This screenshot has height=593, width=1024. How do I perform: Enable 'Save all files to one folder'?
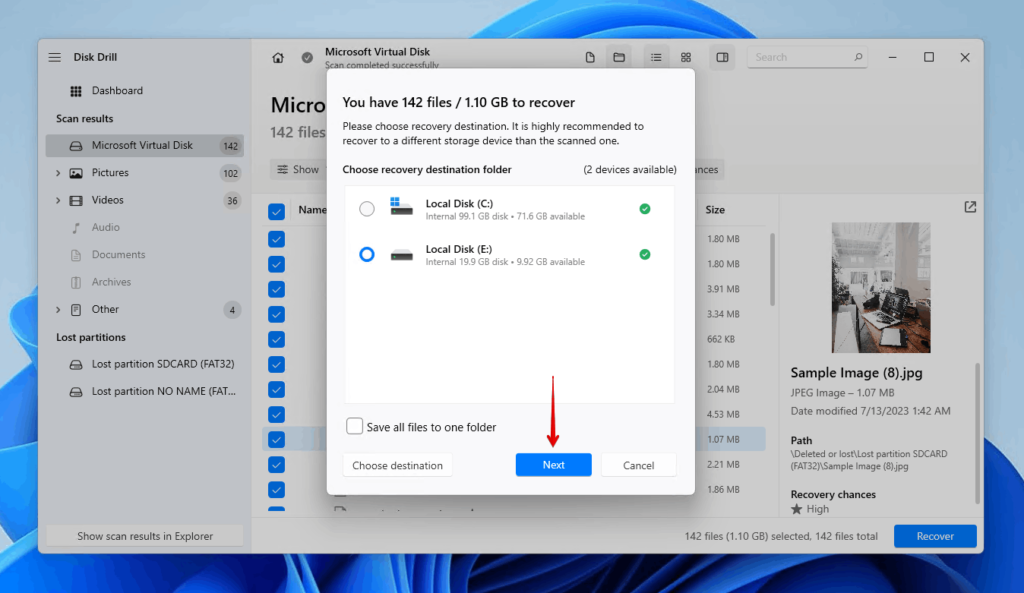[x=354, y=426]
